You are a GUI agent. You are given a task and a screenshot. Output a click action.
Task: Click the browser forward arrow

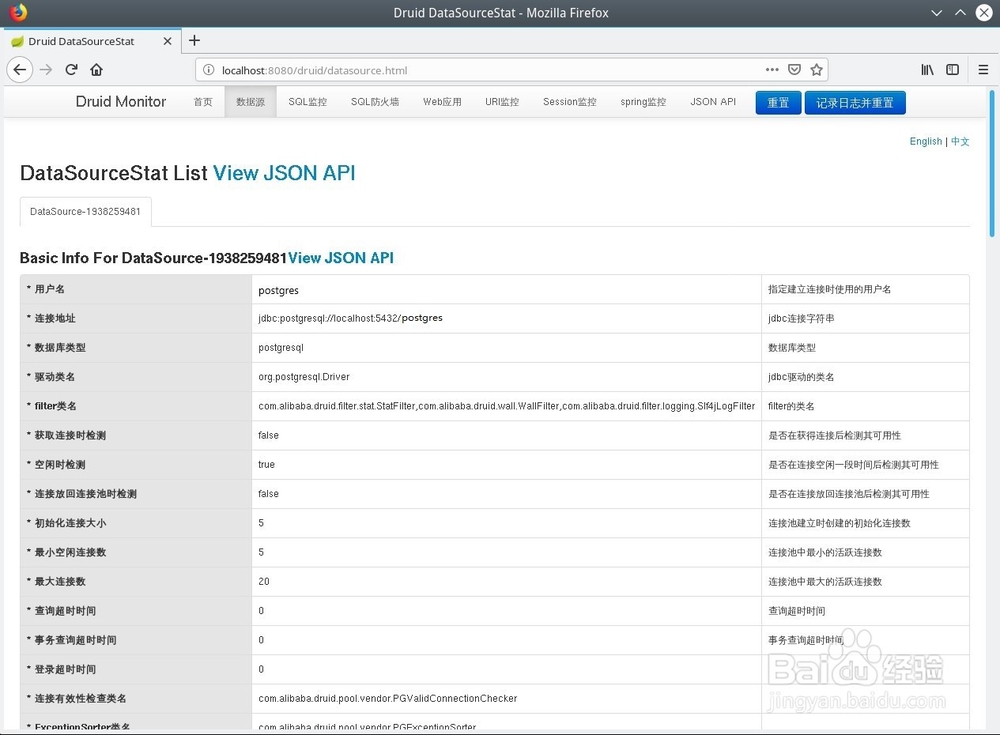click(x=46, y=70)
